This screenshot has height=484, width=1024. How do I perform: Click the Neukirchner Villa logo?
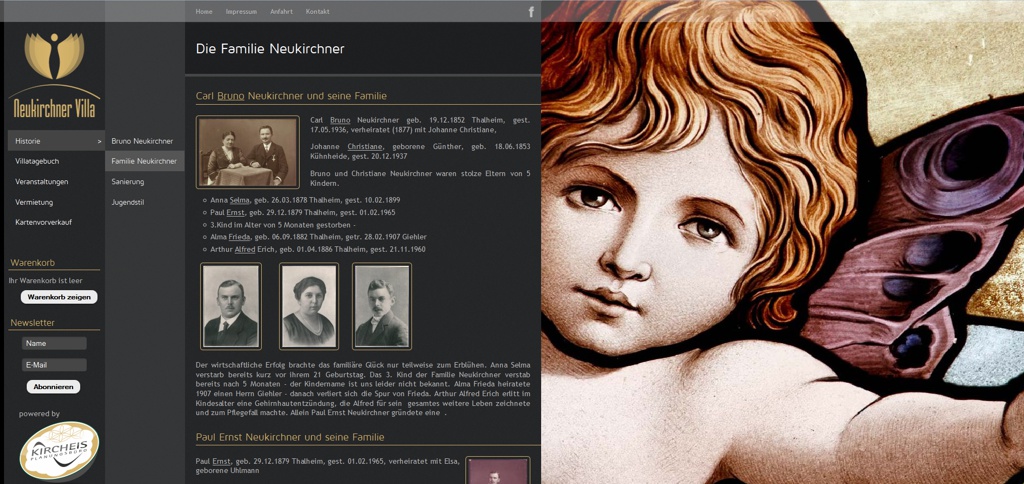[x=54, y=76]
